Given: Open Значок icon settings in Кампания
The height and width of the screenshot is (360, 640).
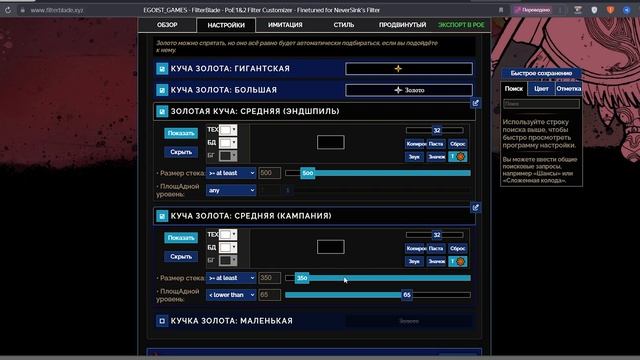Looking at the screenshot, I should [x=436, y=261].
